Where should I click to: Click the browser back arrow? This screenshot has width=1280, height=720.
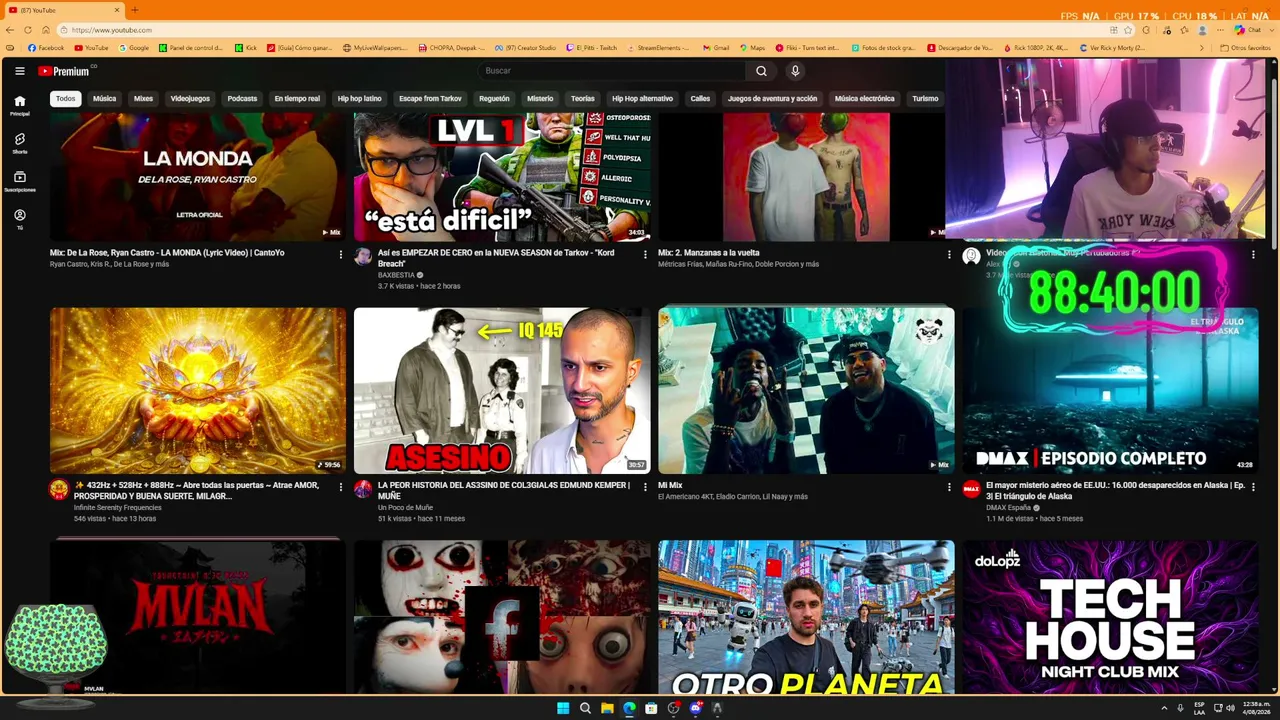pyautogui.click(x=10, y=30)
